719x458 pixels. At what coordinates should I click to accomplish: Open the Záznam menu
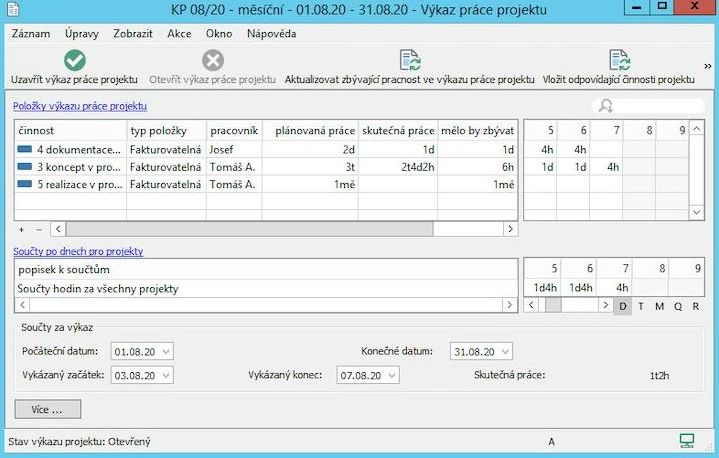click(x=30, y=33)
